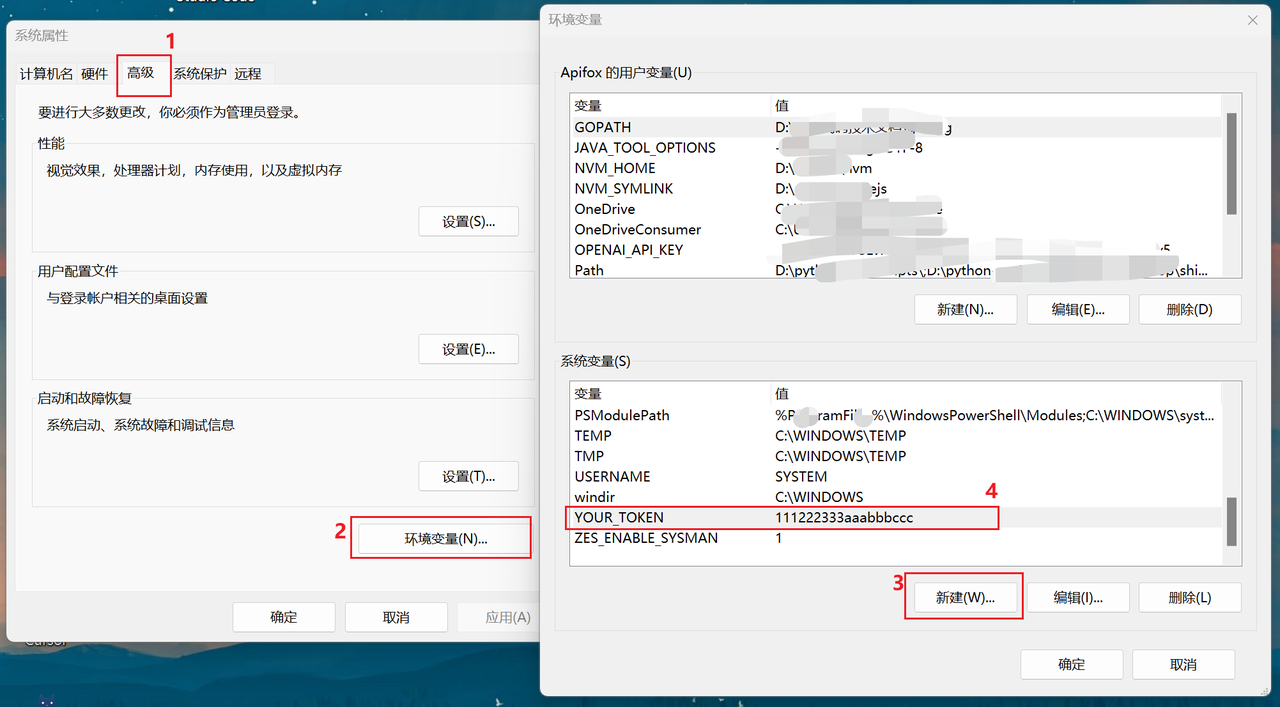
Task: Click 编辑(I)... under system variables
Action: point(1078,597)
